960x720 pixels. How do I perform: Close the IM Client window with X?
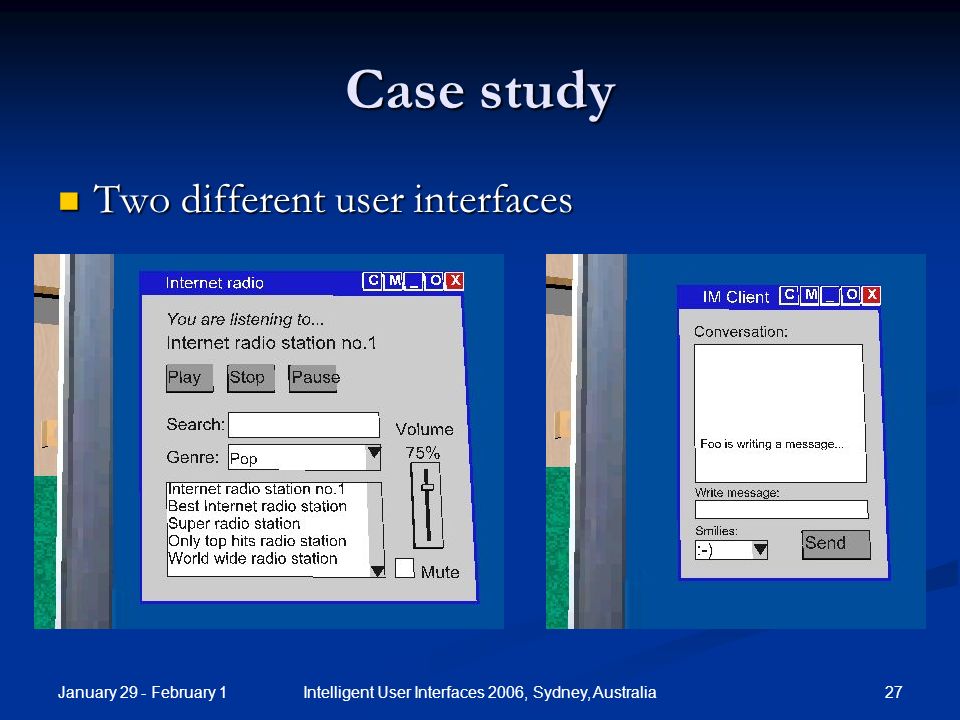[x=871, y=295]
